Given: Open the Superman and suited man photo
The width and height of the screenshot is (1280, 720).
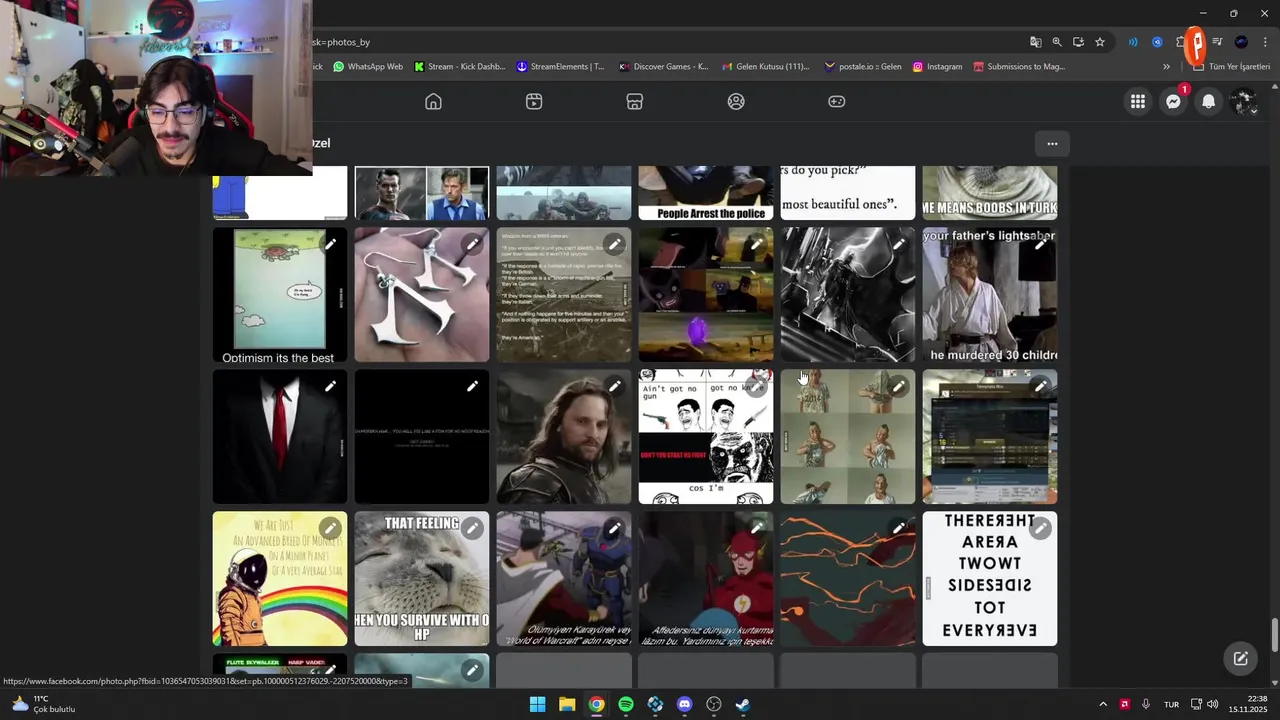Looking at the screenshot, I should (x=422, y=193).
